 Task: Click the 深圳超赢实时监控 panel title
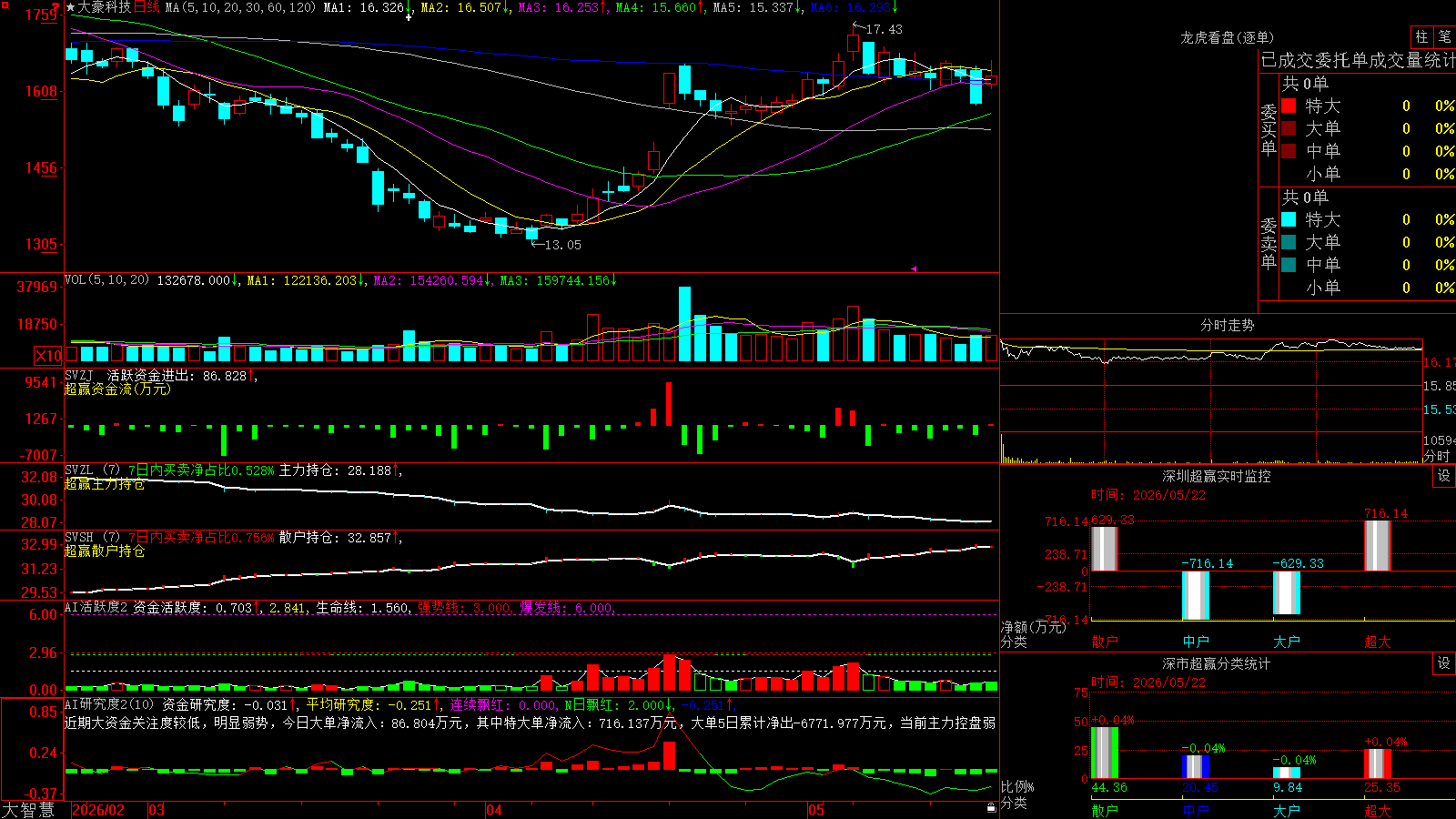[x=1216, y=476]
